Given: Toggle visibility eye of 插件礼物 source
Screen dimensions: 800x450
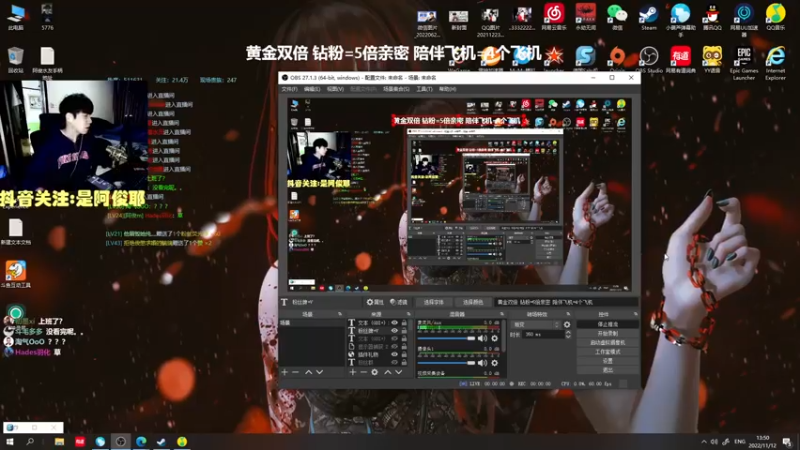Looking at the screenshot, I should [394, 354].
